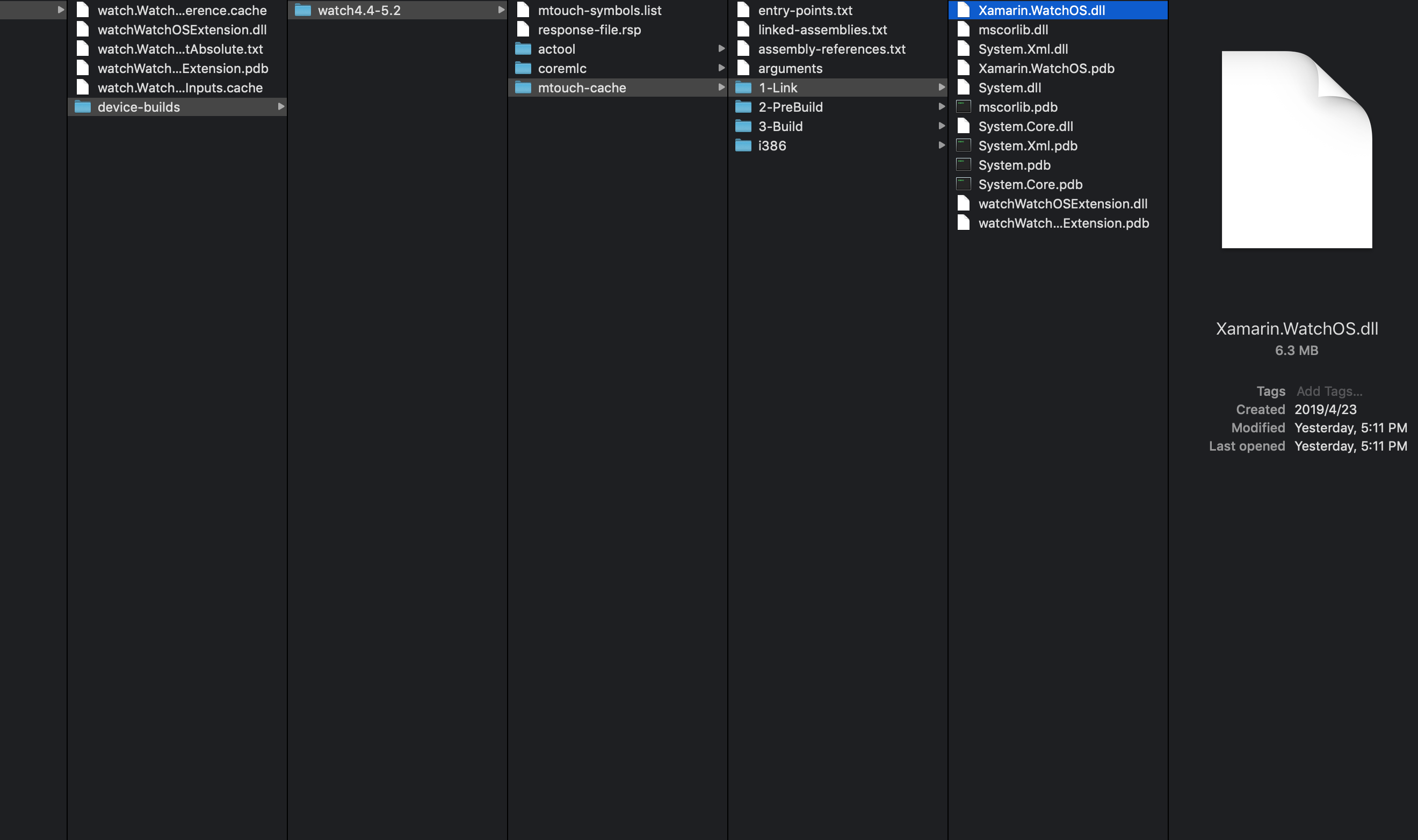Viewport: 1418px width, 840px height.
Task: Click the Modified time value
Action: click(x=1351, y=428)
